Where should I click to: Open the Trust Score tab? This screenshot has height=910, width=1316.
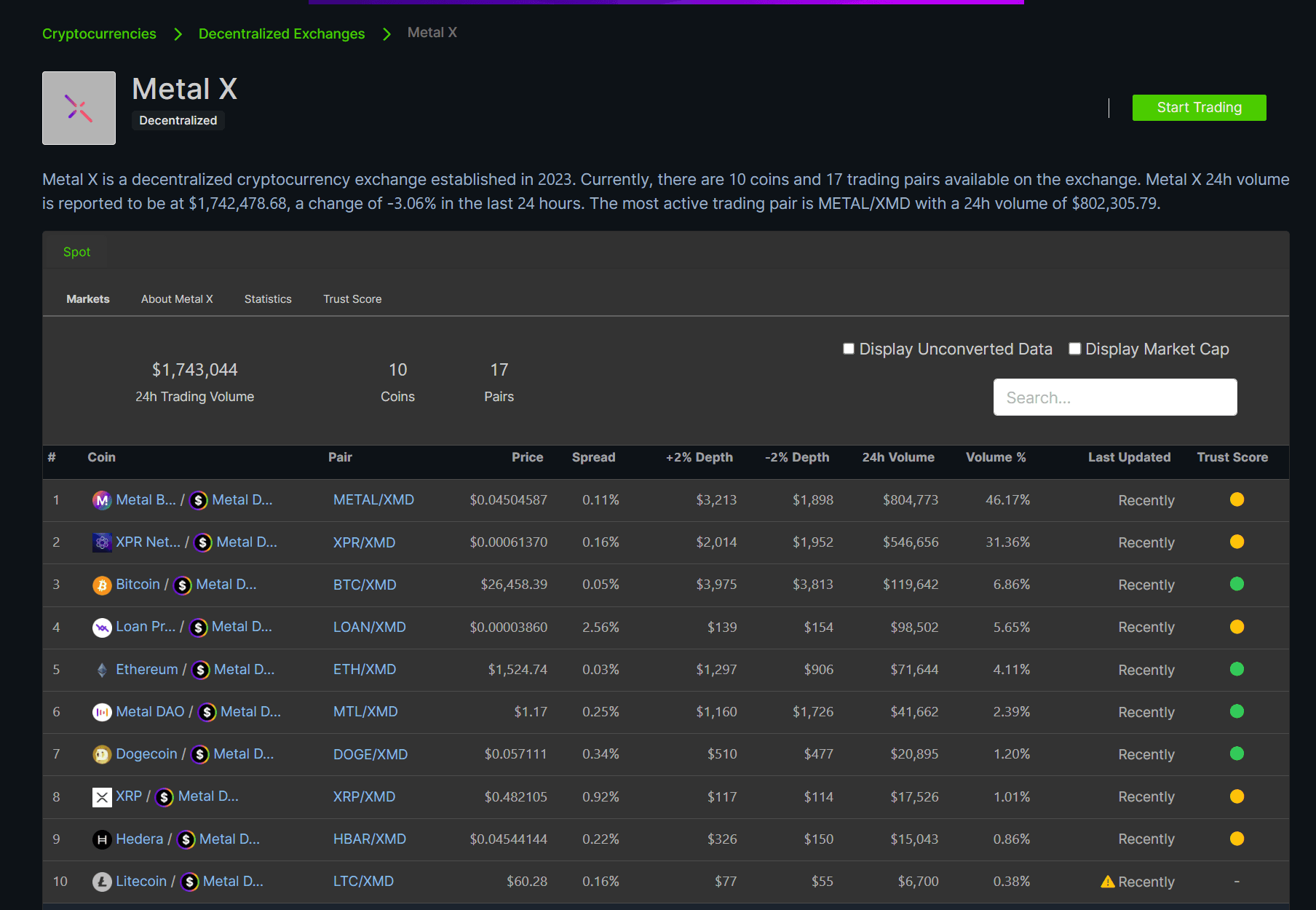(352, 299)
